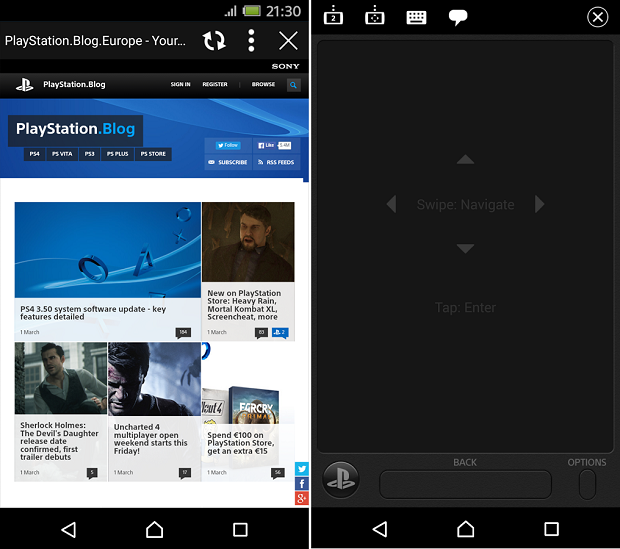Open the BROWSE menu
Viewport: 620px width, 549px height.
tap(263, 84)
